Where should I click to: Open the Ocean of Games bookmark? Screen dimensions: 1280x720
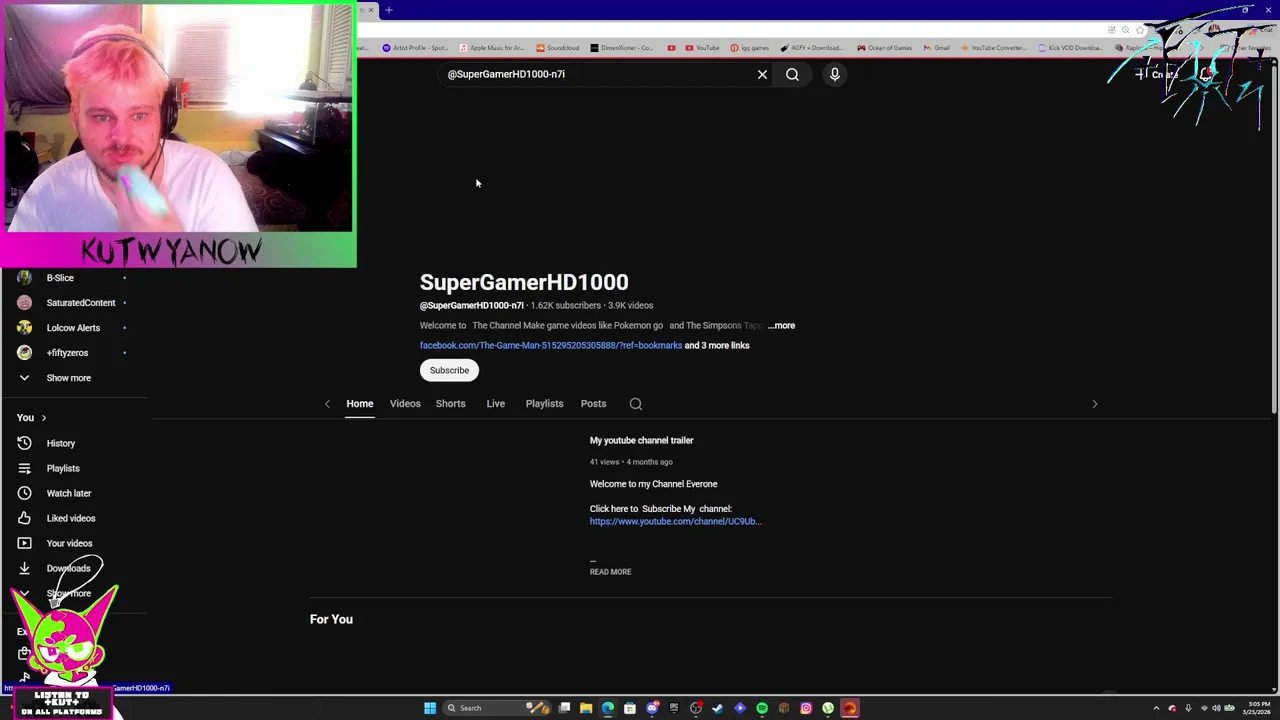(x=885, y=47)
